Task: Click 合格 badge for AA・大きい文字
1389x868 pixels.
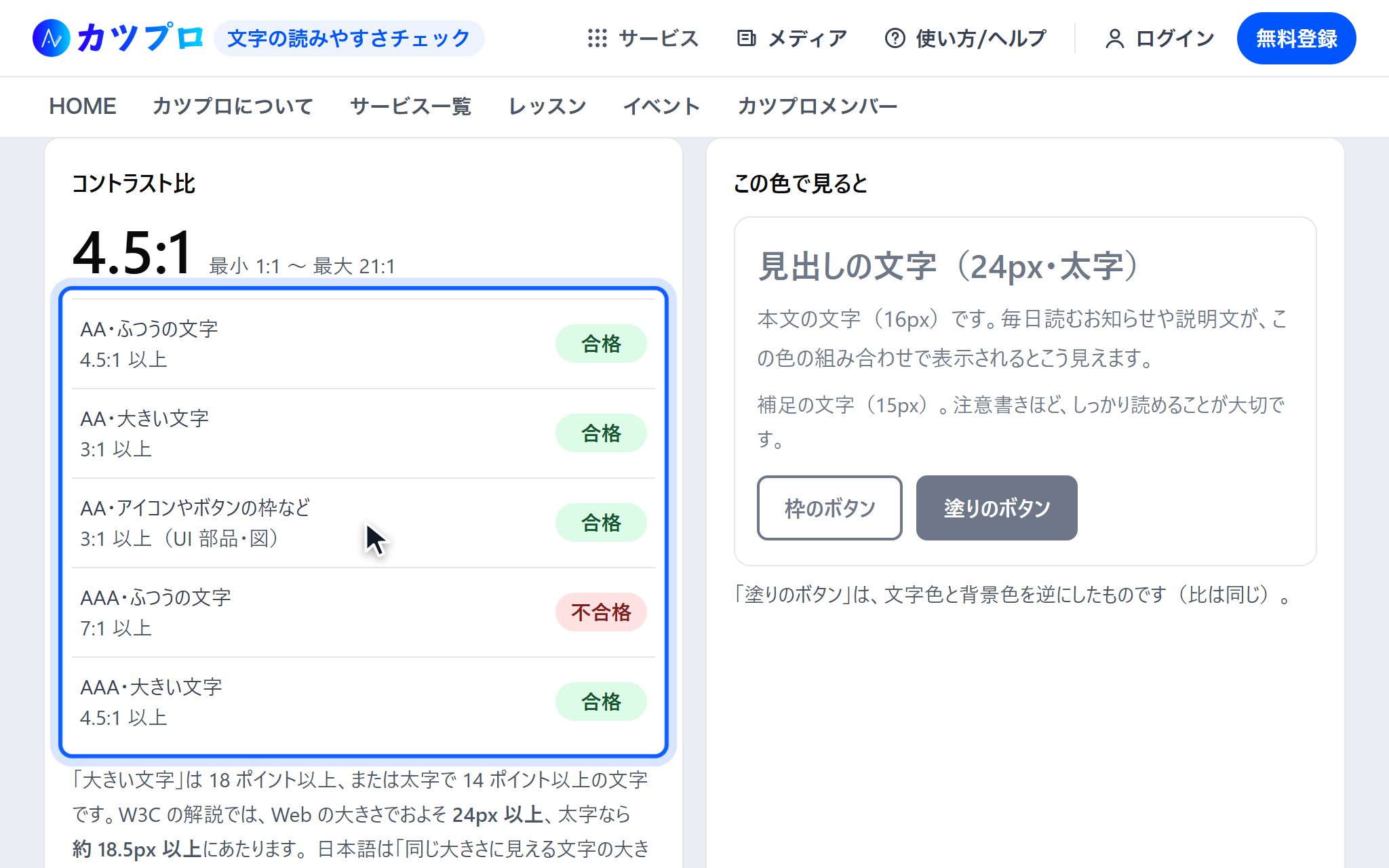Action: pyautogui.click(x=601, y=433)
